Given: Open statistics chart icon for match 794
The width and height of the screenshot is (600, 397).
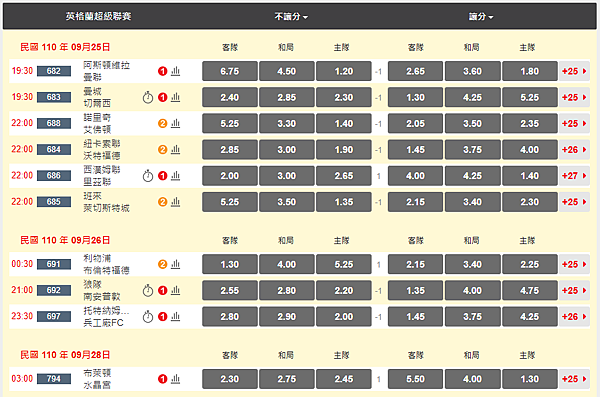Looking at the screenshot, I should click(175, 379).
